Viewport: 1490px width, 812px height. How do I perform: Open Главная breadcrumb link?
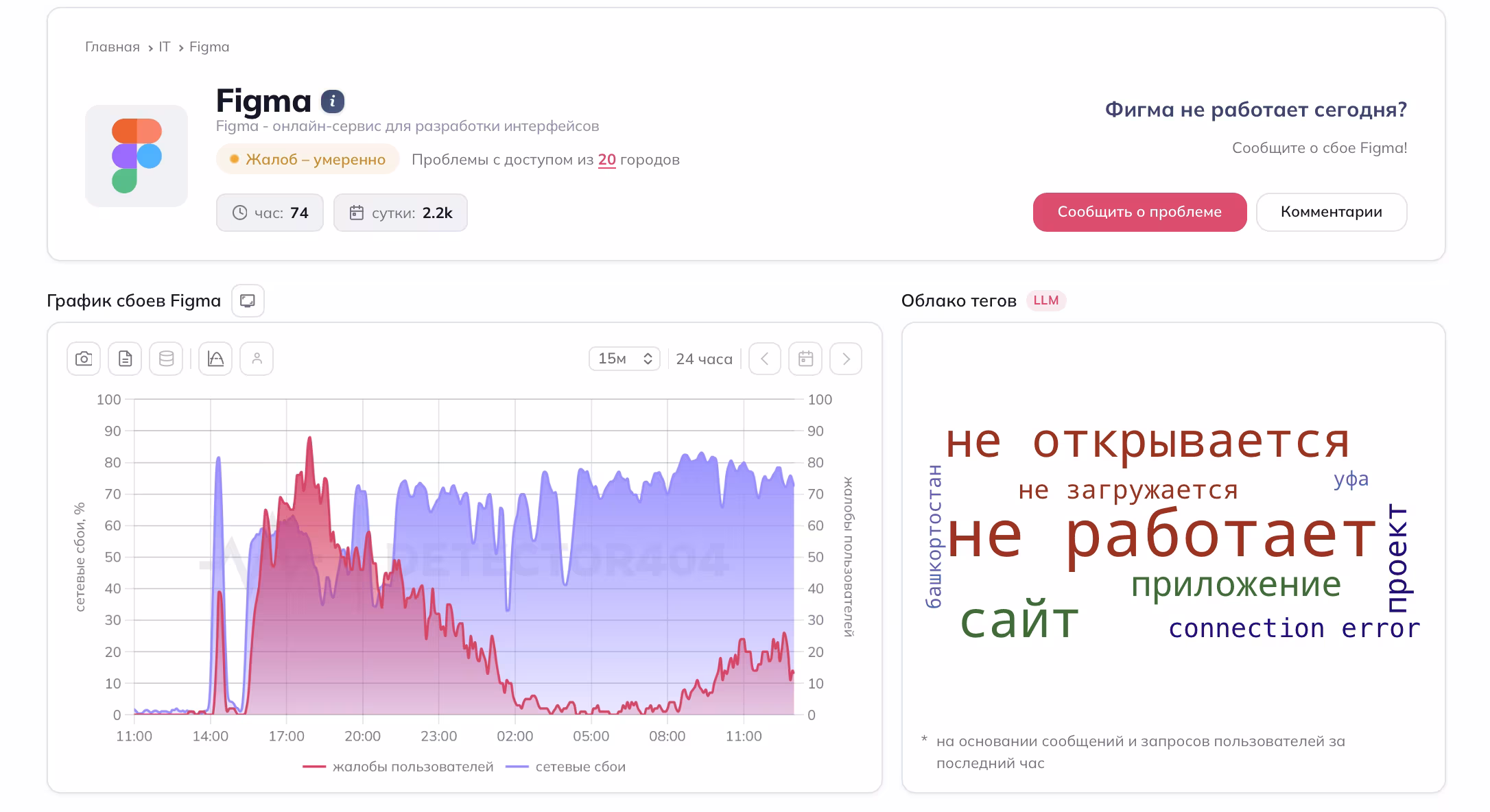pyautogui.click(x=113, y=47)
